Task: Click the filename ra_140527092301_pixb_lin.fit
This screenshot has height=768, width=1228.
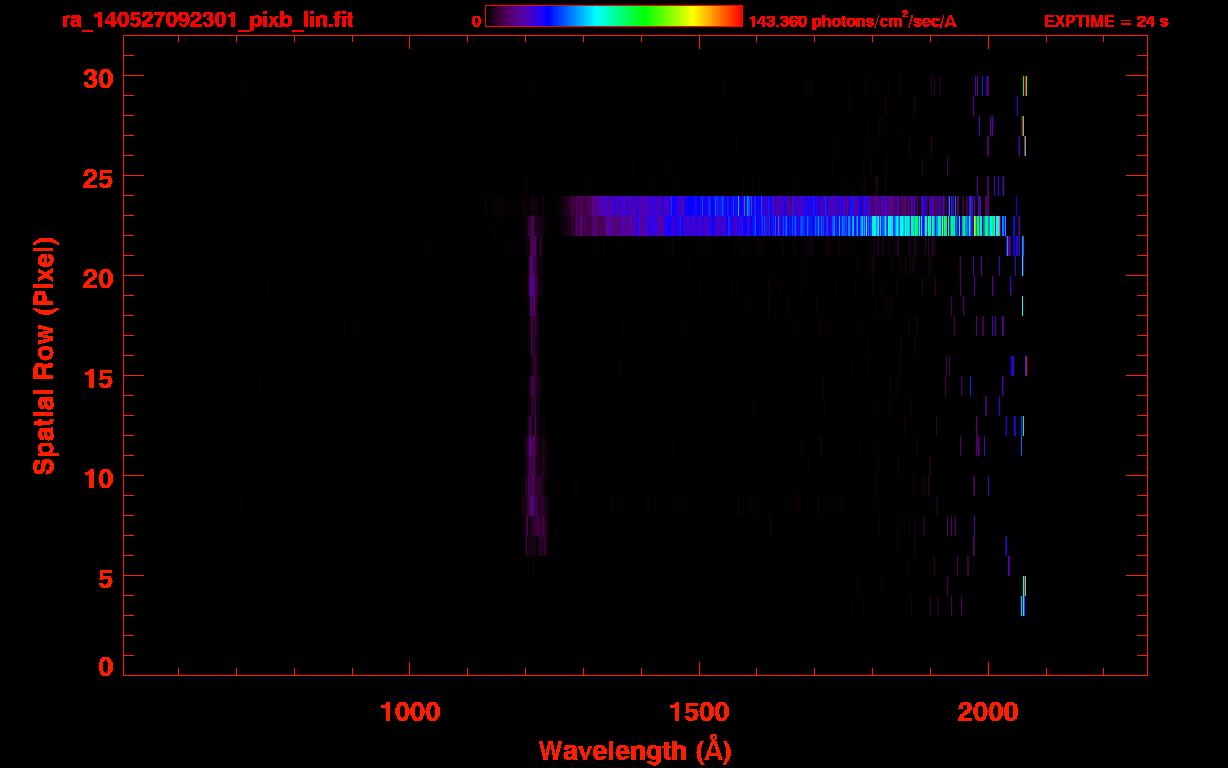Action: pyautogui.click(x=207, y=20)
